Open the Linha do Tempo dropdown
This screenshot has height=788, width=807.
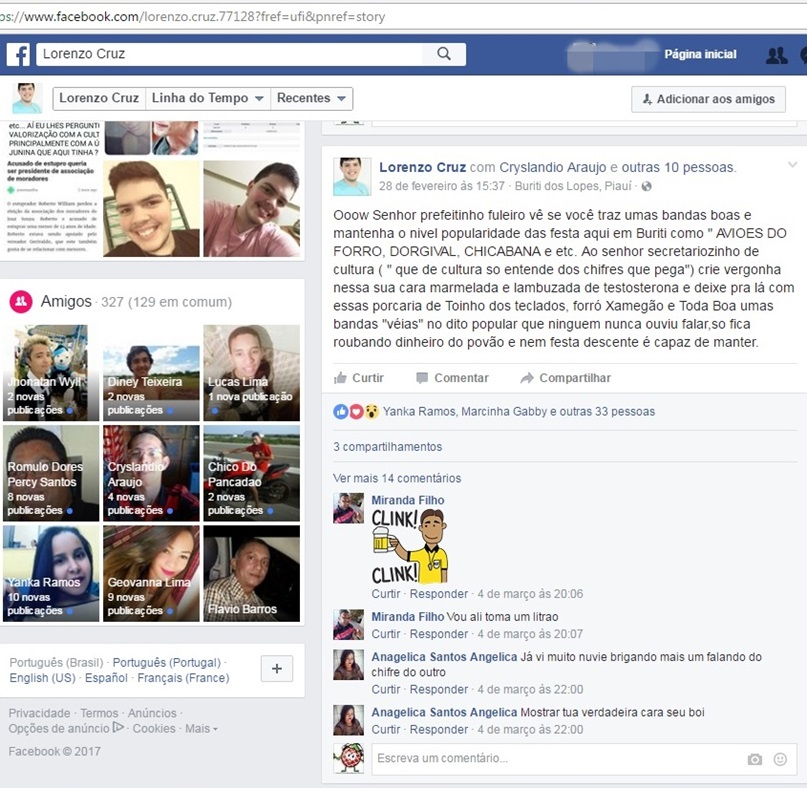pos(207,98)
